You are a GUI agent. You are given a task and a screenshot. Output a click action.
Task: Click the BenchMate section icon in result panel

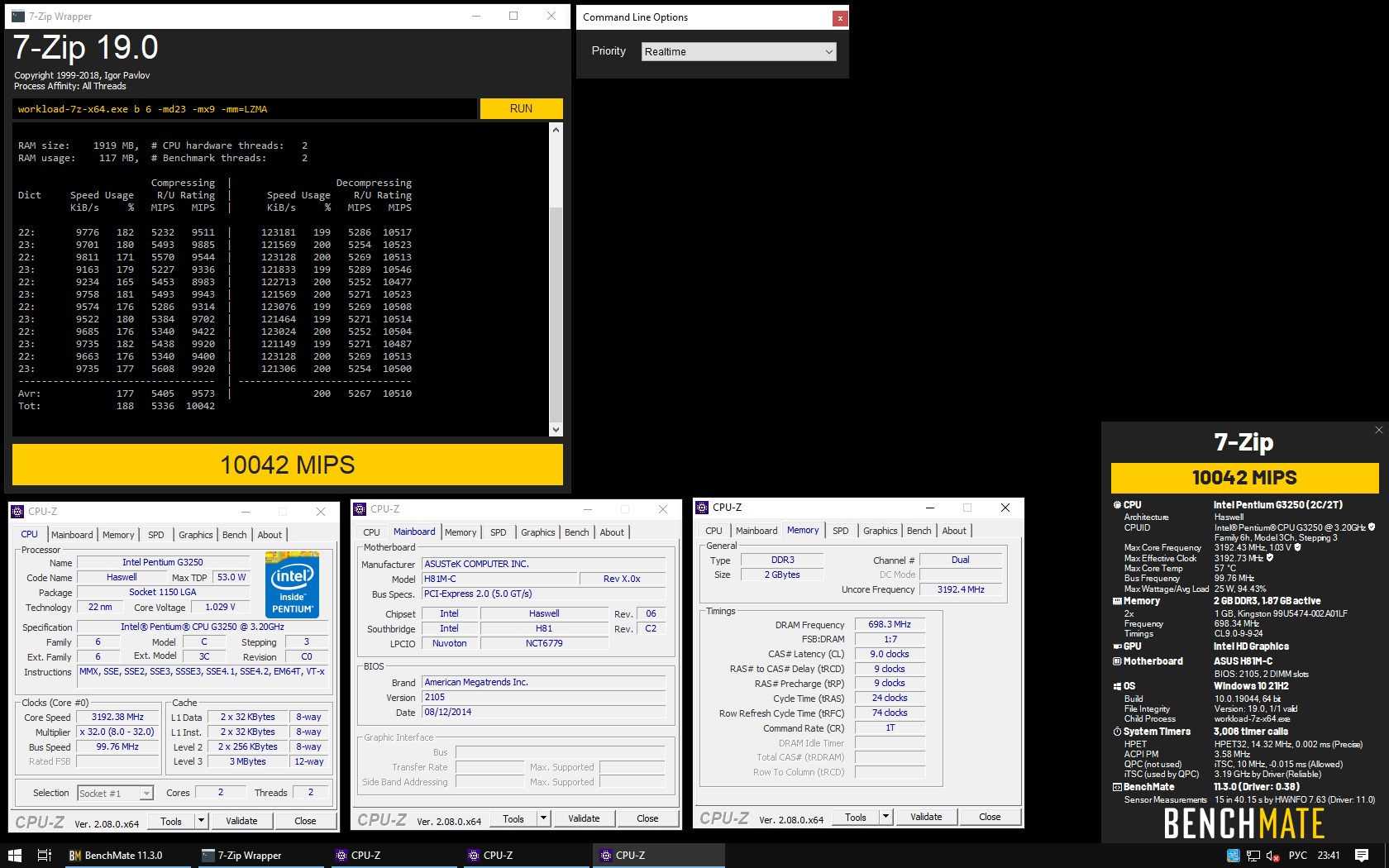[1117, 787]
